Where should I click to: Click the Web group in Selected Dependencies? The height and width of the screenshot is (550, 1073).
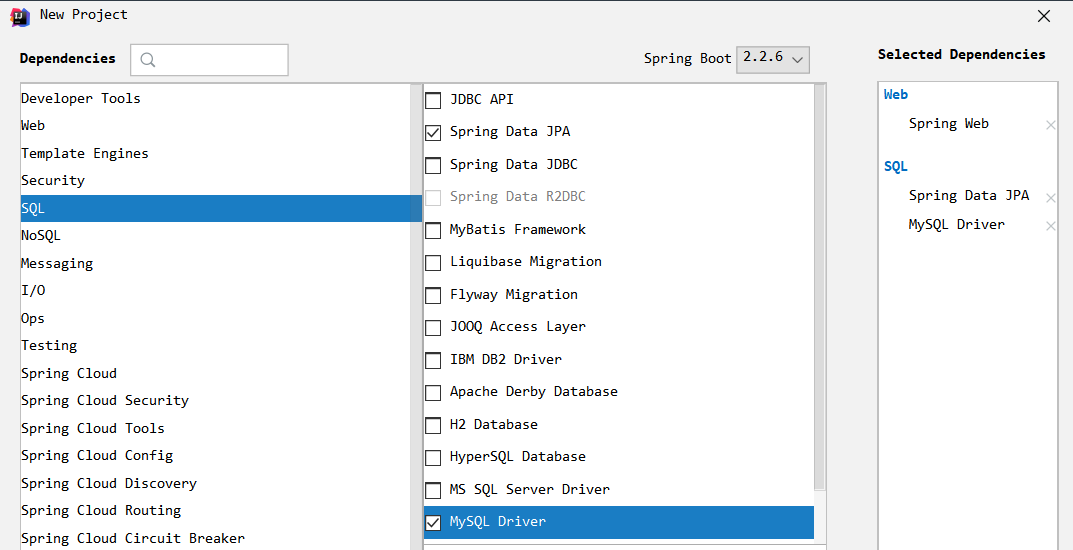[x=896, y=94]
